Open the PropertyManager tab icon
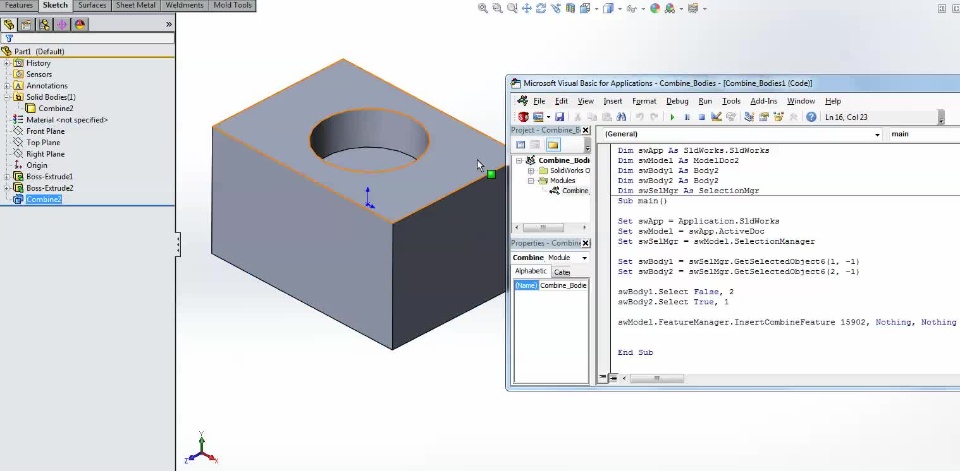Viewport: 960px width, 471px height. [x=26, y=24]
